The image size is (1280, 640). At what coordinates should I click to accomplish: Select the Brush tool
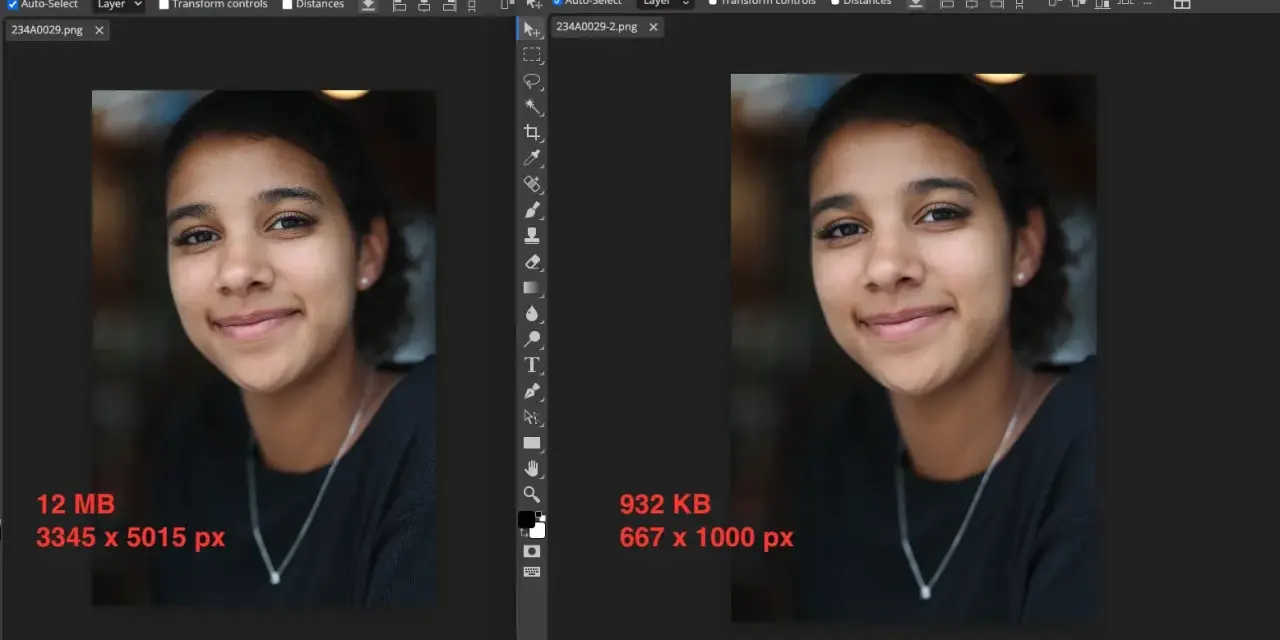click(x=532, y=210)
